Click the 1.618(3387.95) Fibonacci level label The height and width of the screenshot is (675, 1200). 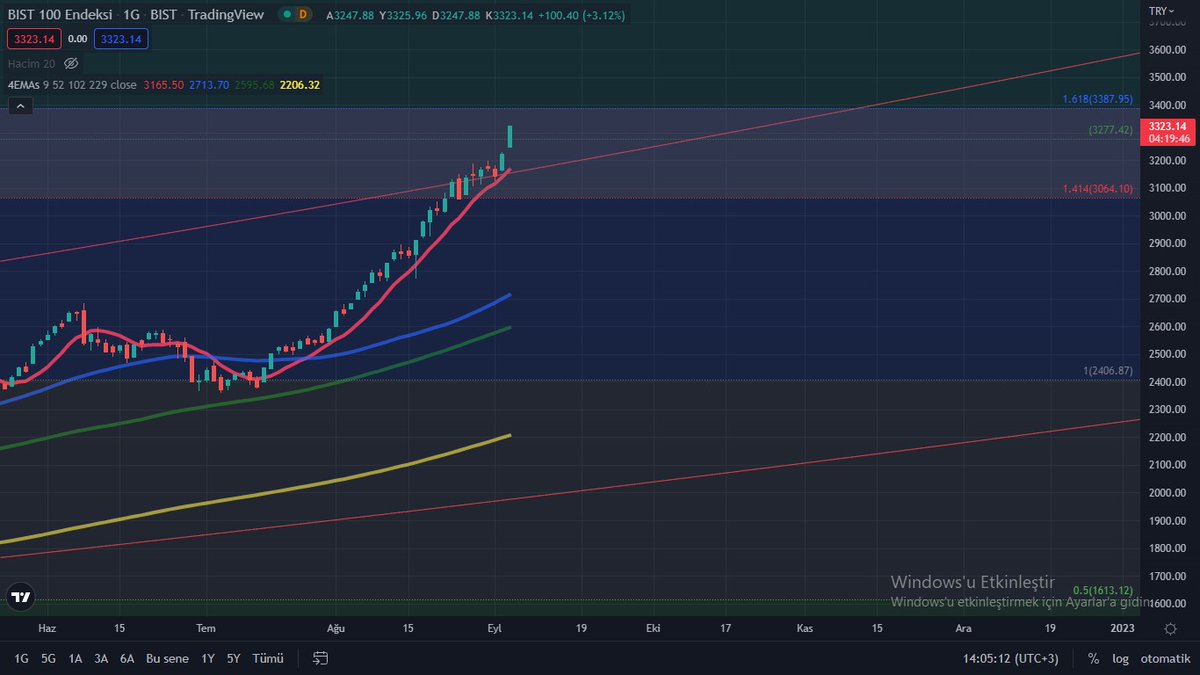point(1098,100)
